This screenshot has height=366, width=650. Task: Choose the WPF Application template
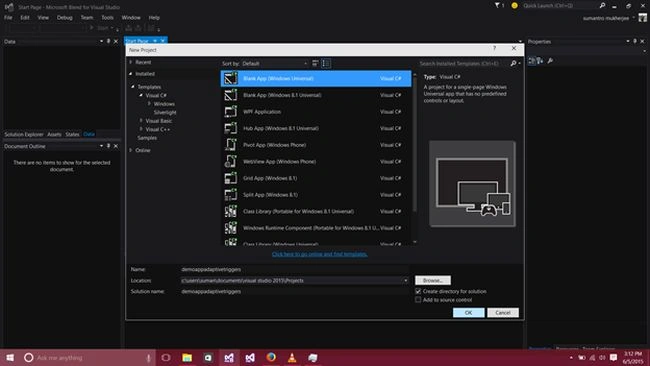click(x=316, y=111)
